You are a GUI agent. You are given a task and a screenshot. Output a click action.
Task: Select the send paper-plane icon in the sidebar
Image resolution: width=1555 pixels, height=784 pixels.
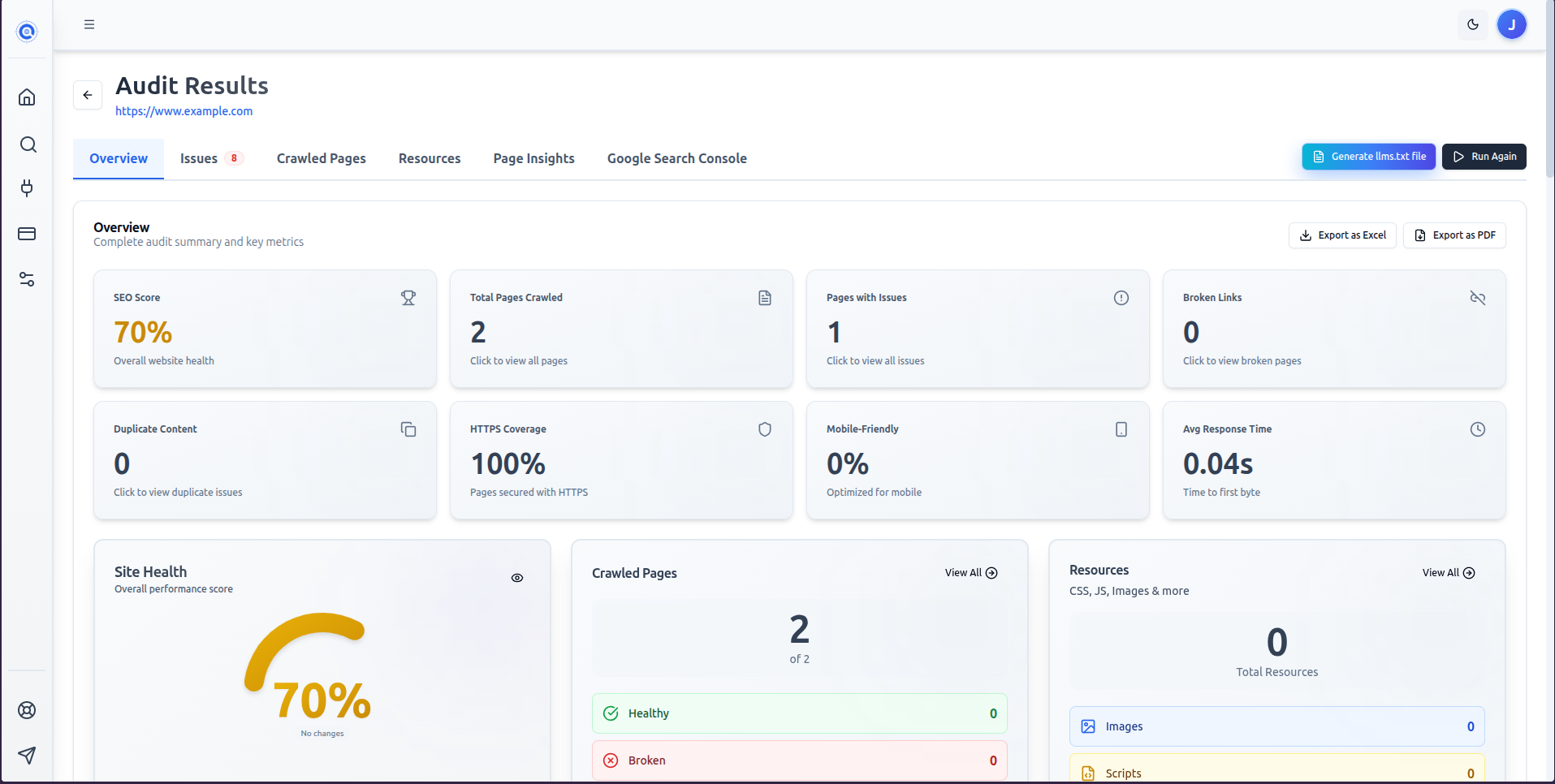coord(27,755)
